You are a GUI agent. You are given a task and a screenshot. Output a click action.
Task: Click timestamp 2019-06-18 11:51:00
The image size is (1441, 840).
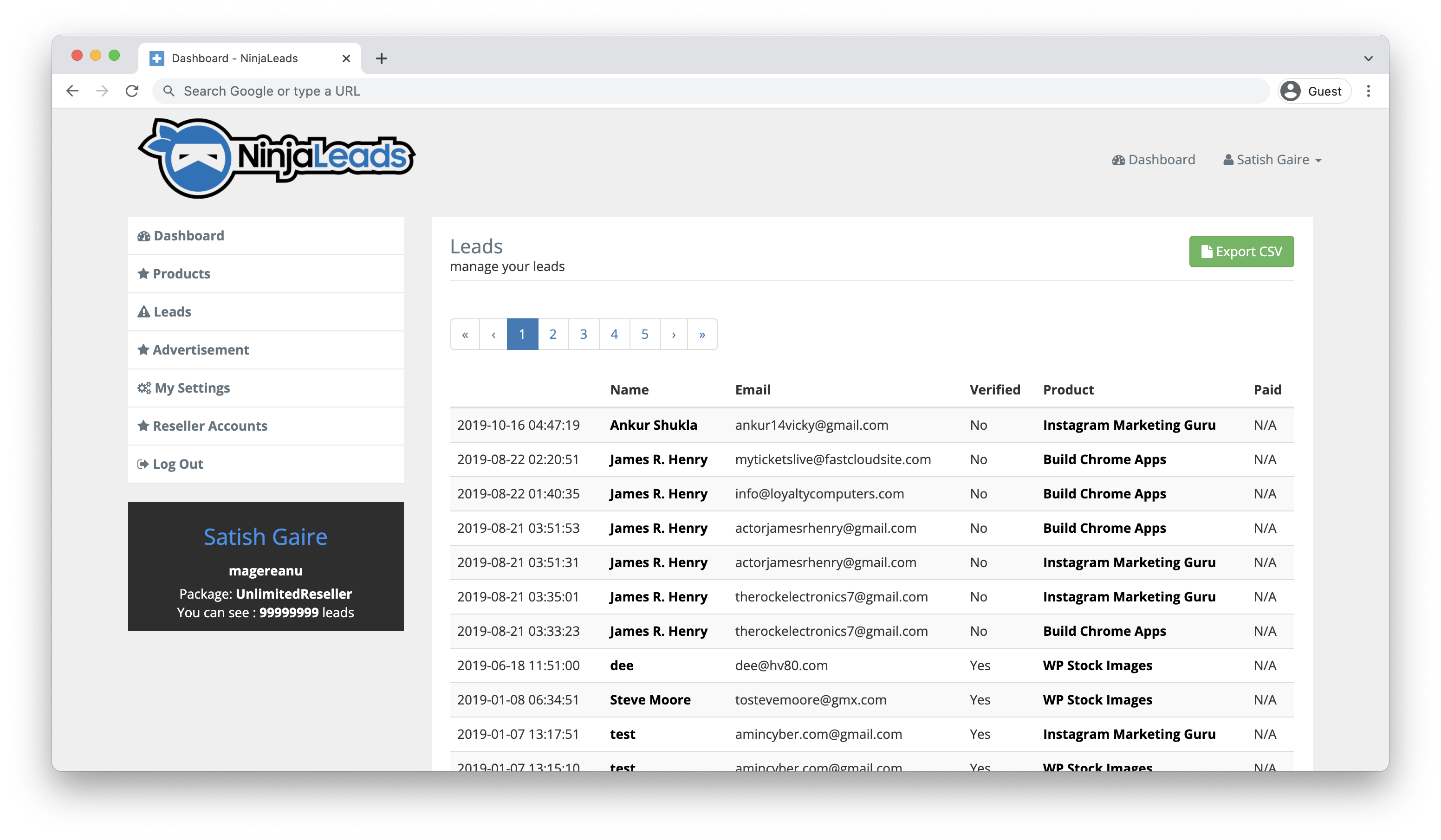(518, 665)
